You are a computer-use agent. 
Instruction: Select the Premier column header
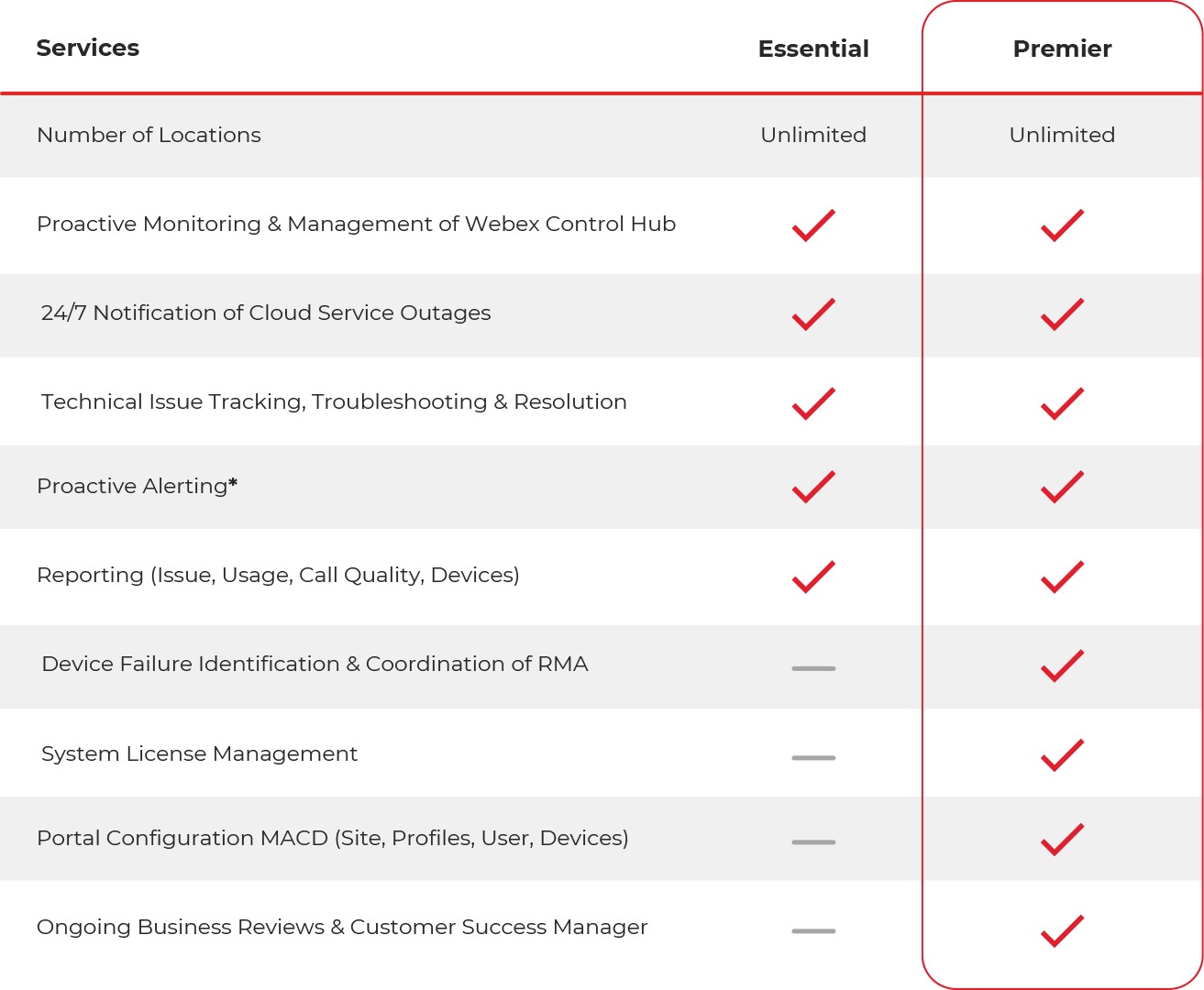pyautogui.click(x=1062, y=49)
